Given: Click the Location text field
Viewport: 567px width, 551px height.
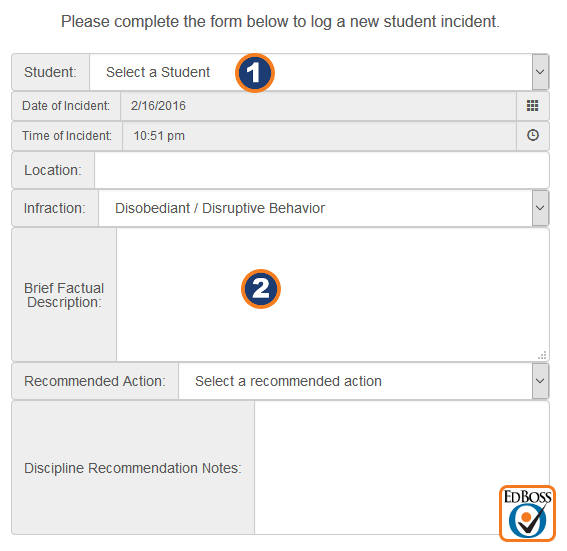Looking at the screenshot, I should [x=322, y=170].
